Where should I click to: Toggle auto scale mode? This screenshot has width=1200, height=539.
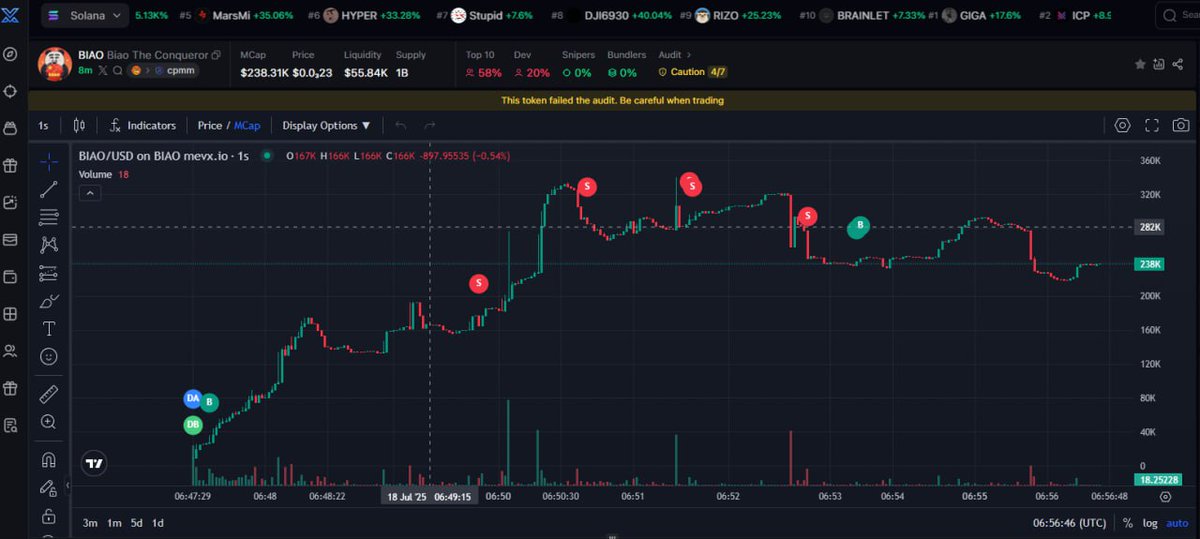[x=1177, y=523]
